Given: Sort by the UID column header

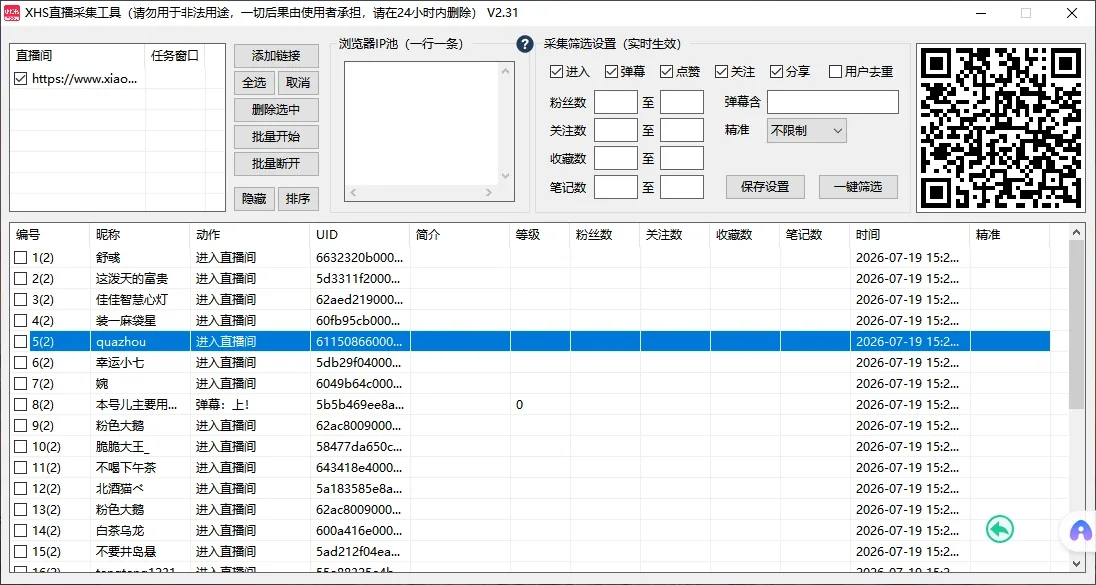Looking at the screenshot, I should [x=360, y=235].
